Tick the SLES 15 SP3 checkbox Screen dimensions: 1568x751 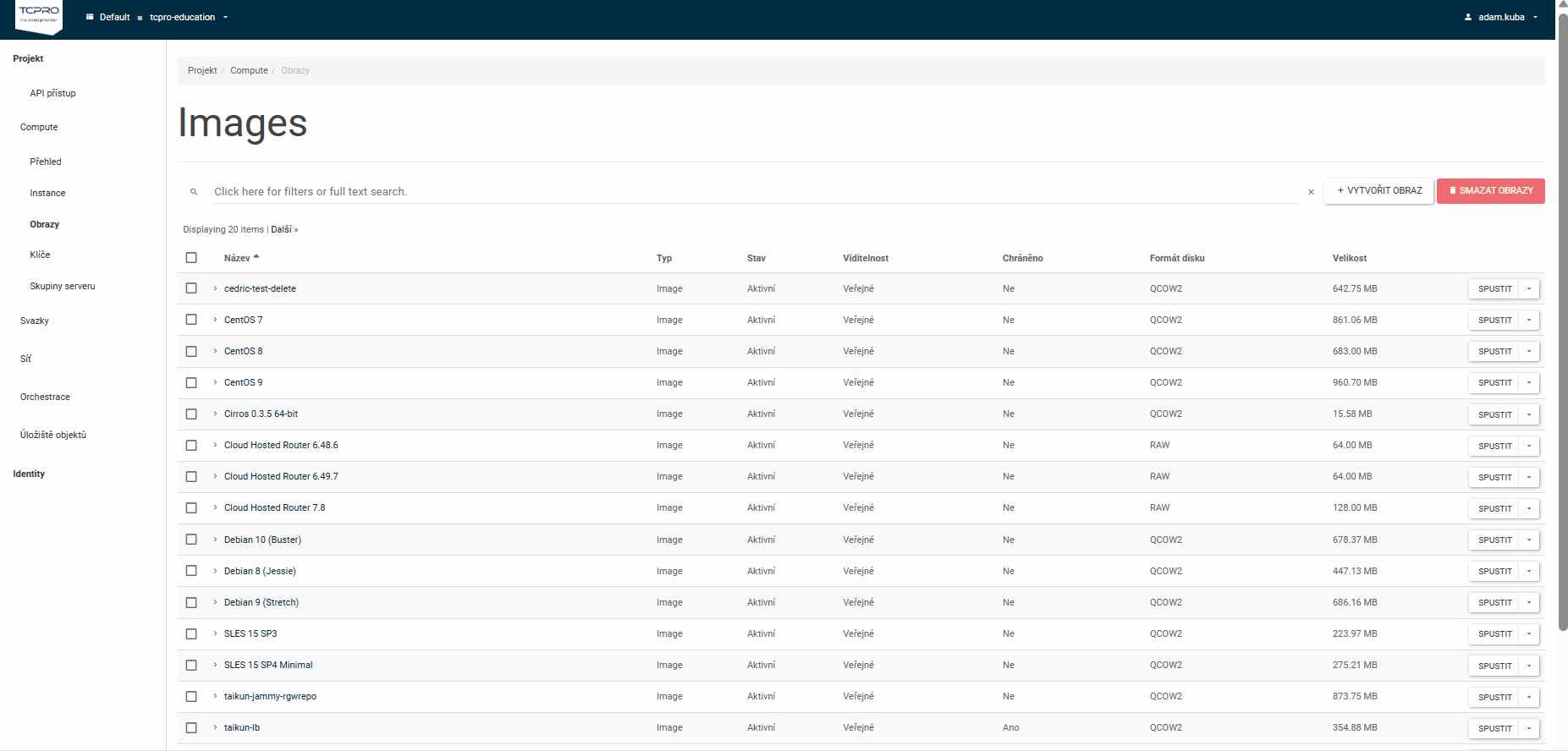[191, 633]
